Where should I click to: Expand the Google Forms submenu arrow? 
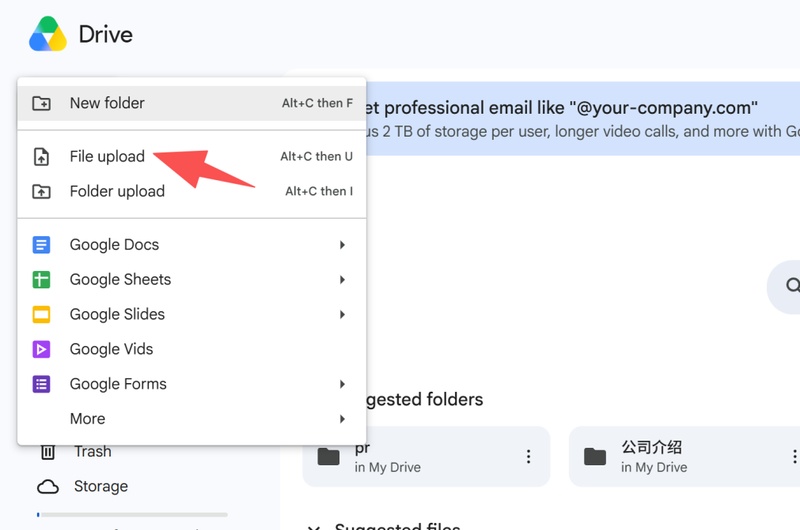tap(342, 384)
